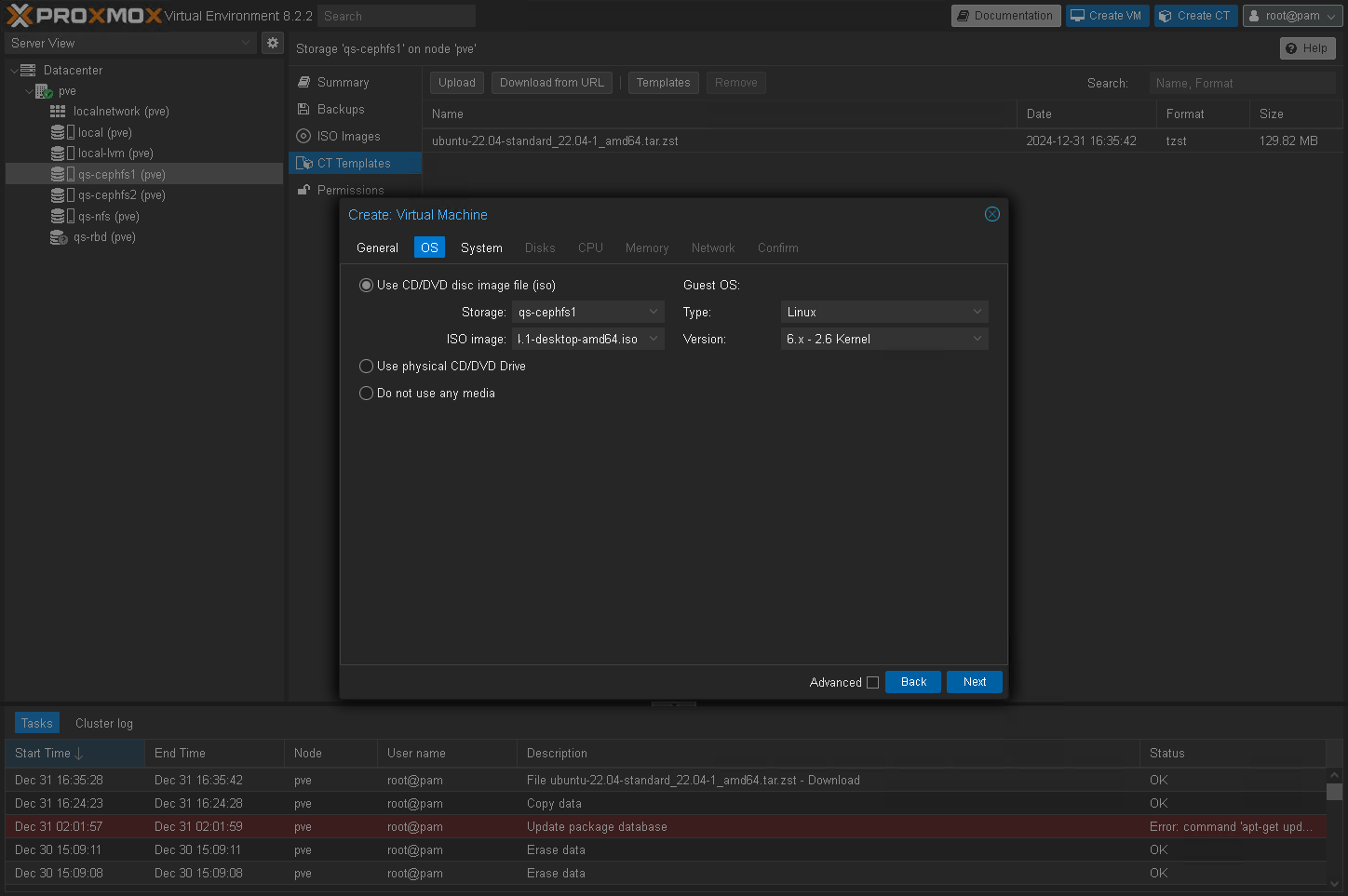Click the gear icon in Server View

(272, 43)
